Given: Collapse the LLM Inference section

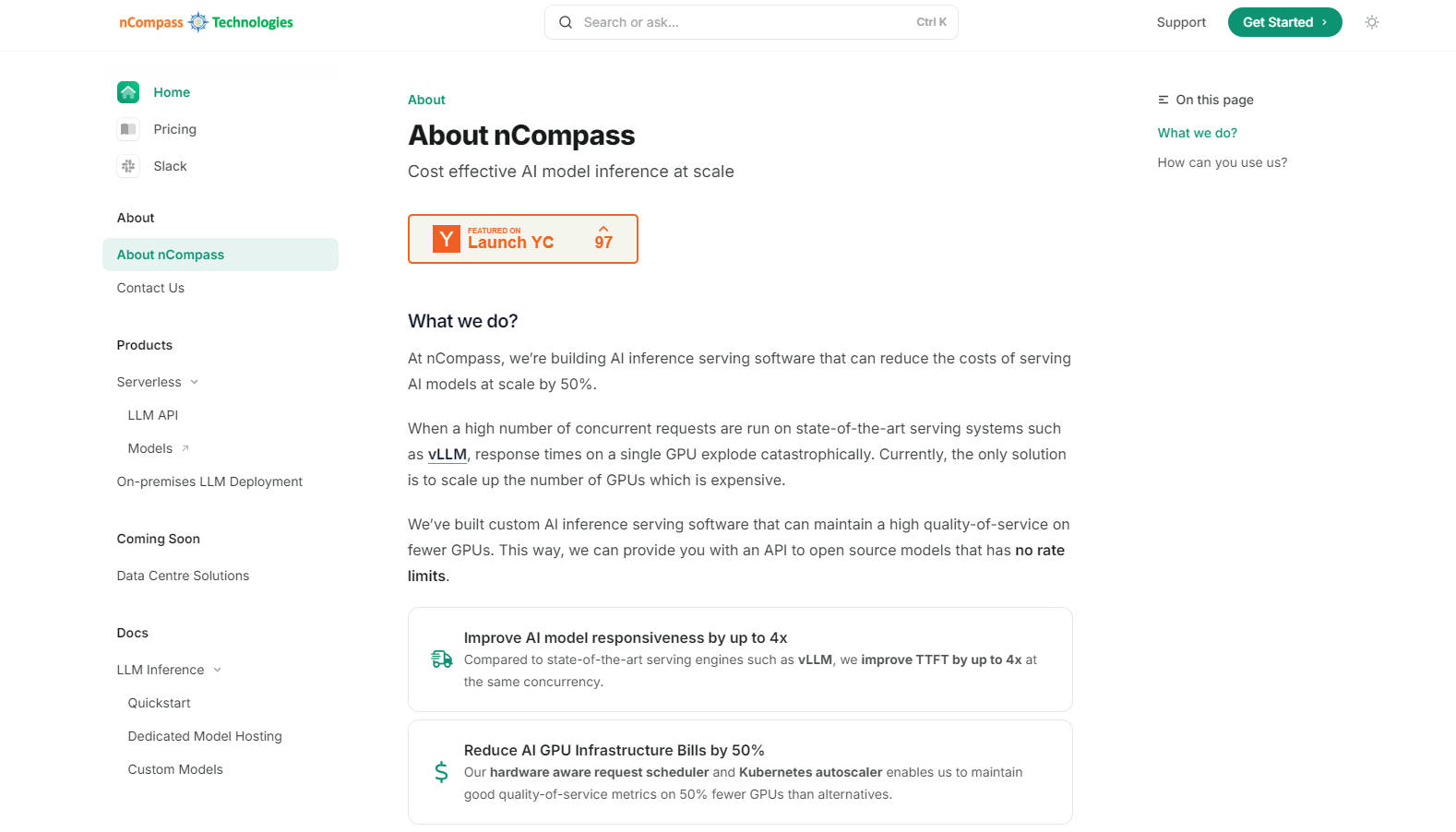Looking at the screenshot, I should tap(217, 670).
